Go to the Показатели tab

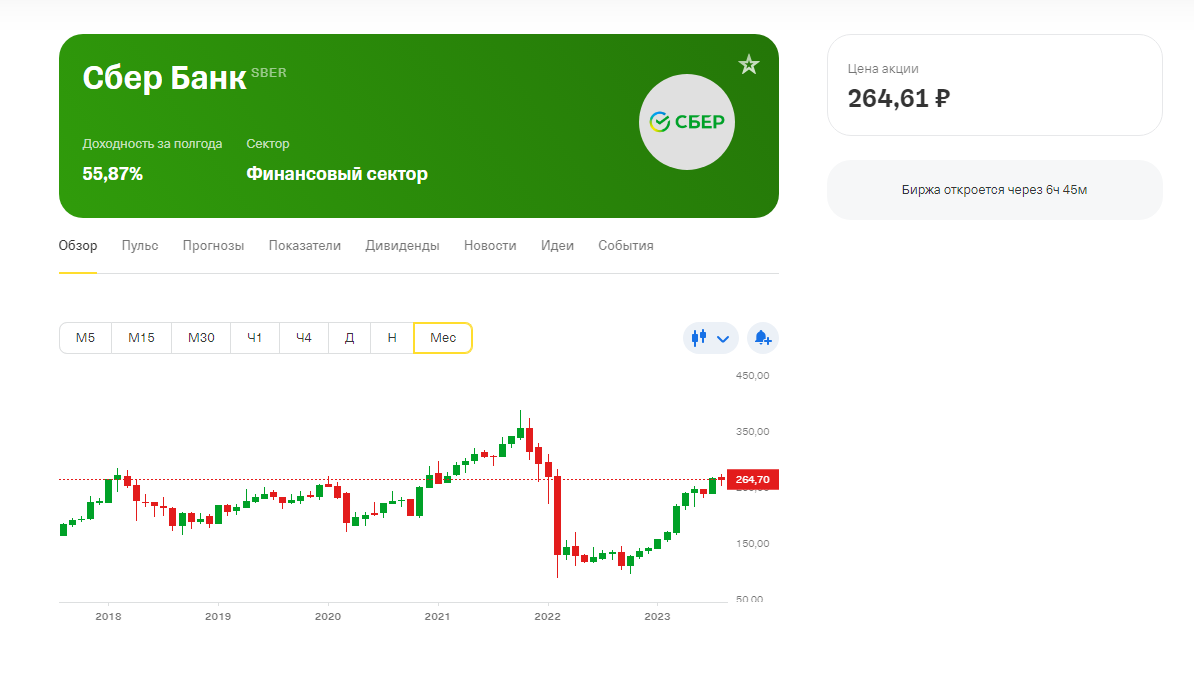(x=305, y=245)
